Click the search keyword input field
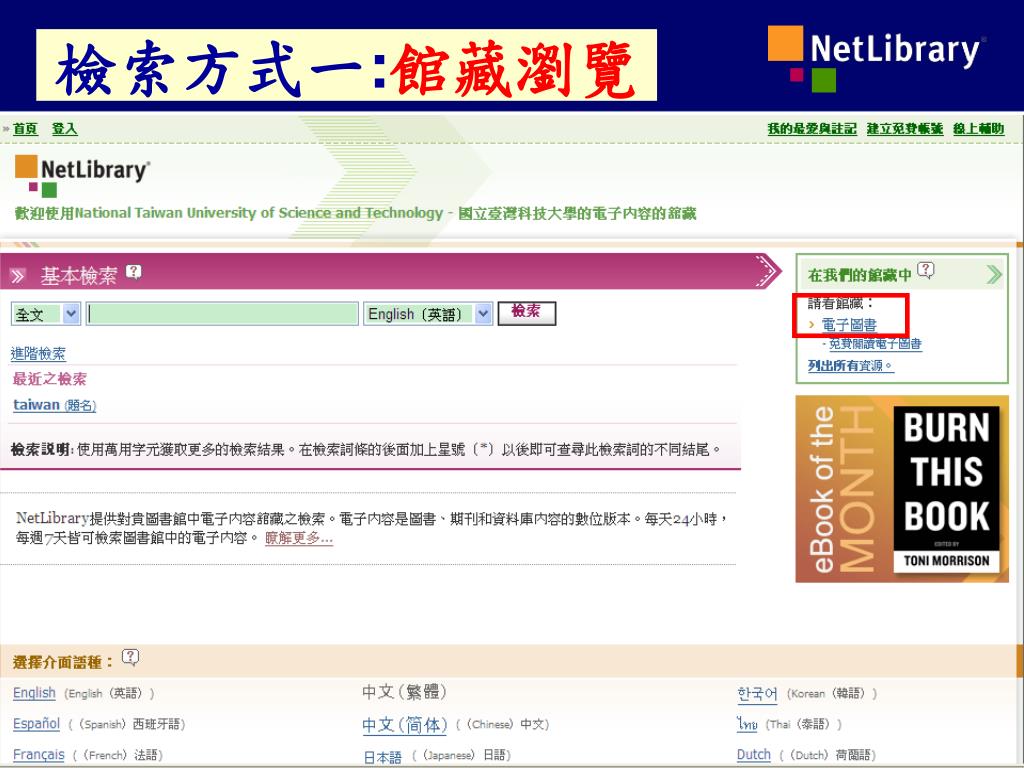This screenshot has width=1024, height=768. pos(222,314)
